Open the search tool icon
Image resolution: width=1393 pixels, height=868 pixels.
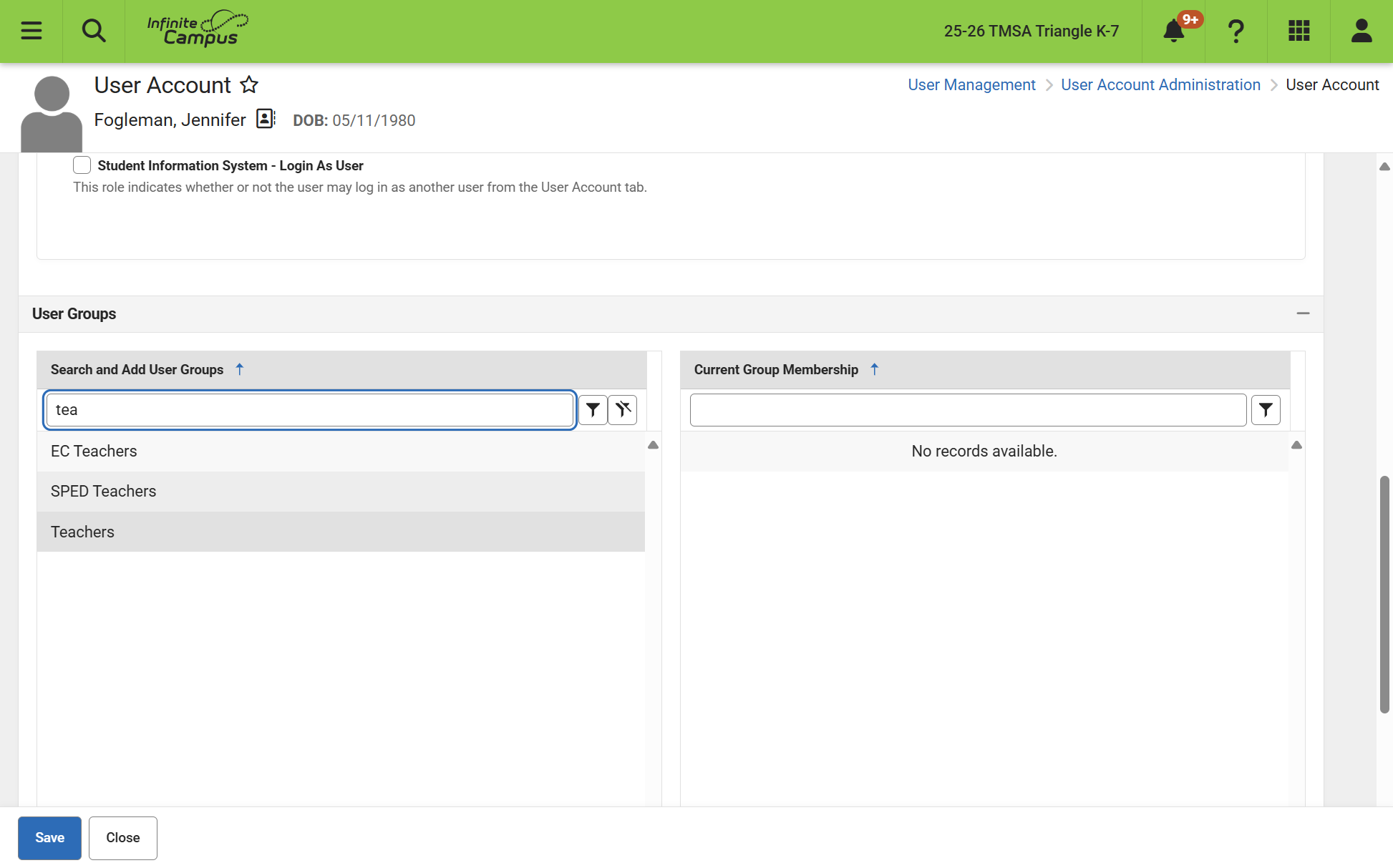point(94,31)
